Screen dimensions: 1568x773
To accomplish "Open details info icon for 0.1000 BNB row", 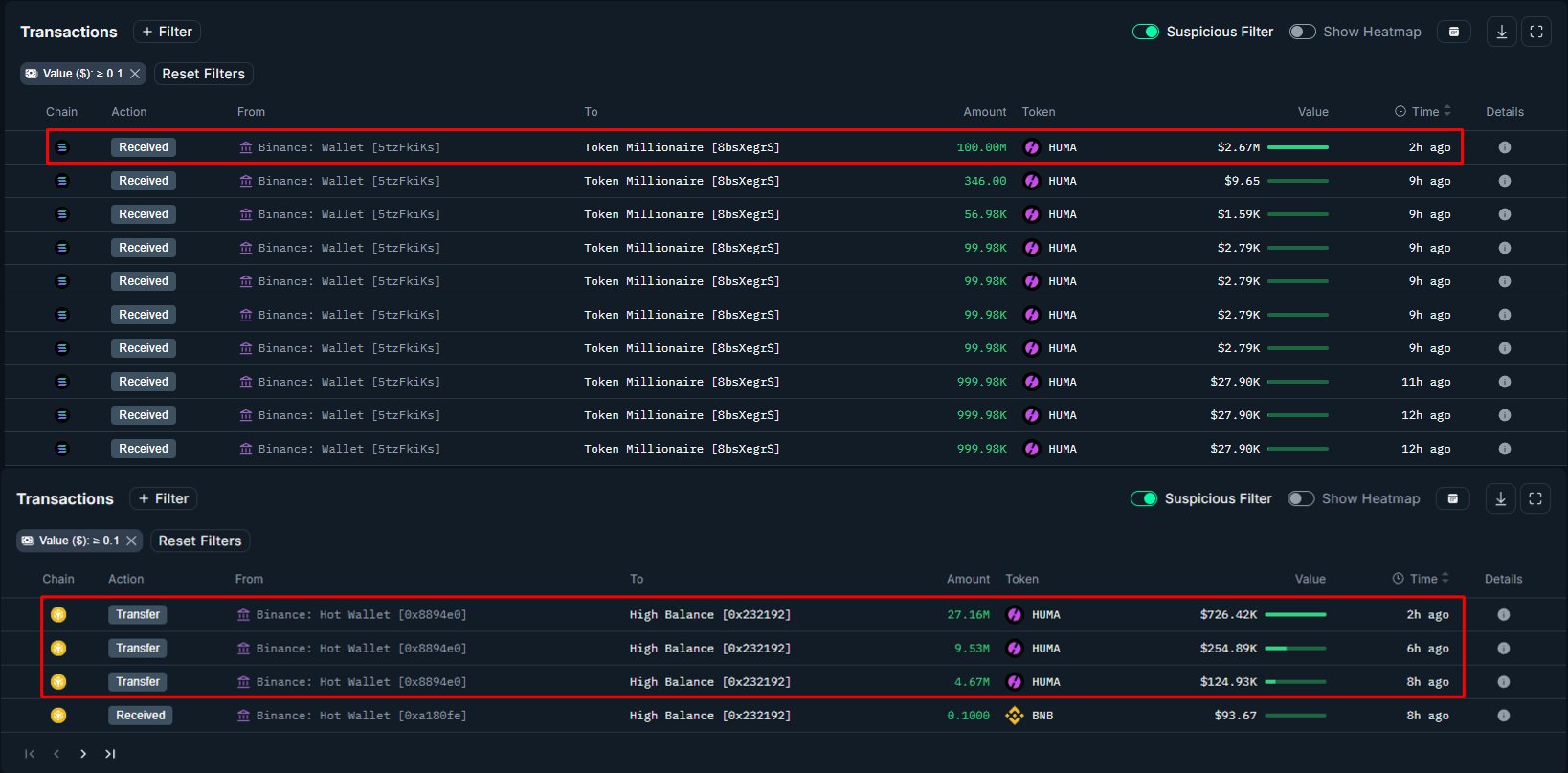I will [x=1504, y=716].
